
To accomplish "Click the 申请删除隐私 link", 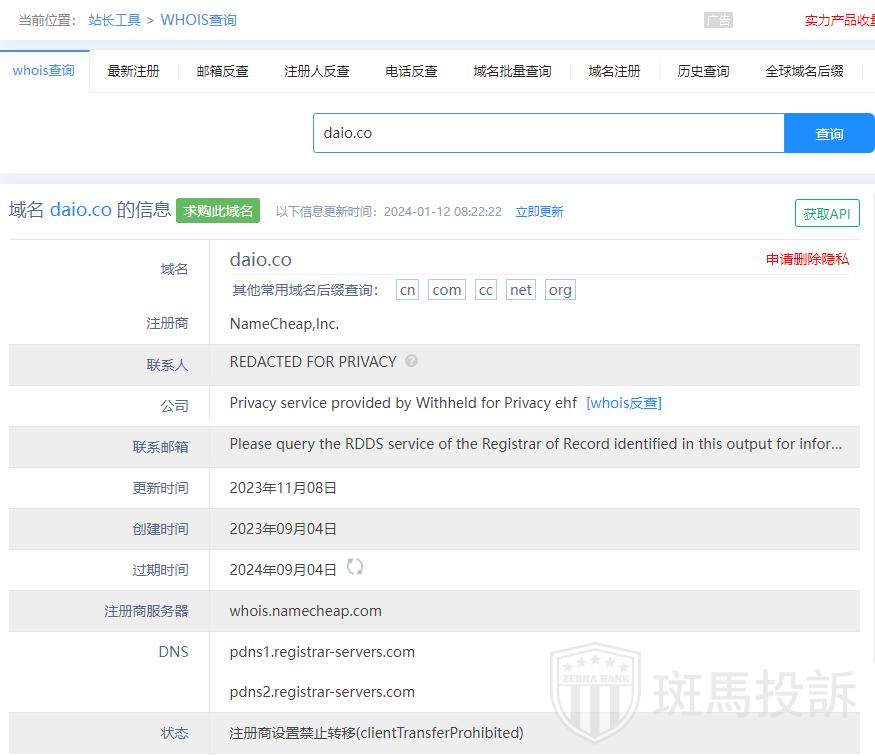I will pyautogui.click(x=807, y=259).
